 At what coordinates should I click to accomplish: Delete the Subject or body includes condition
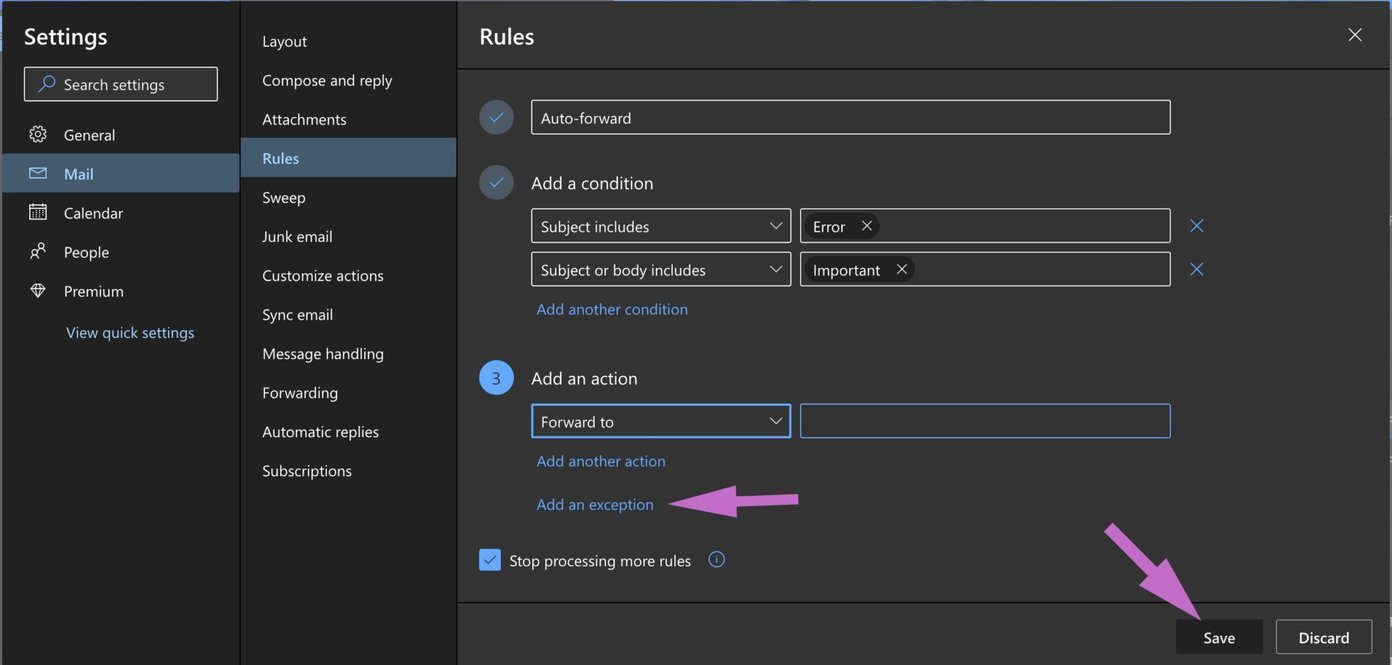tap(1196, 269)
